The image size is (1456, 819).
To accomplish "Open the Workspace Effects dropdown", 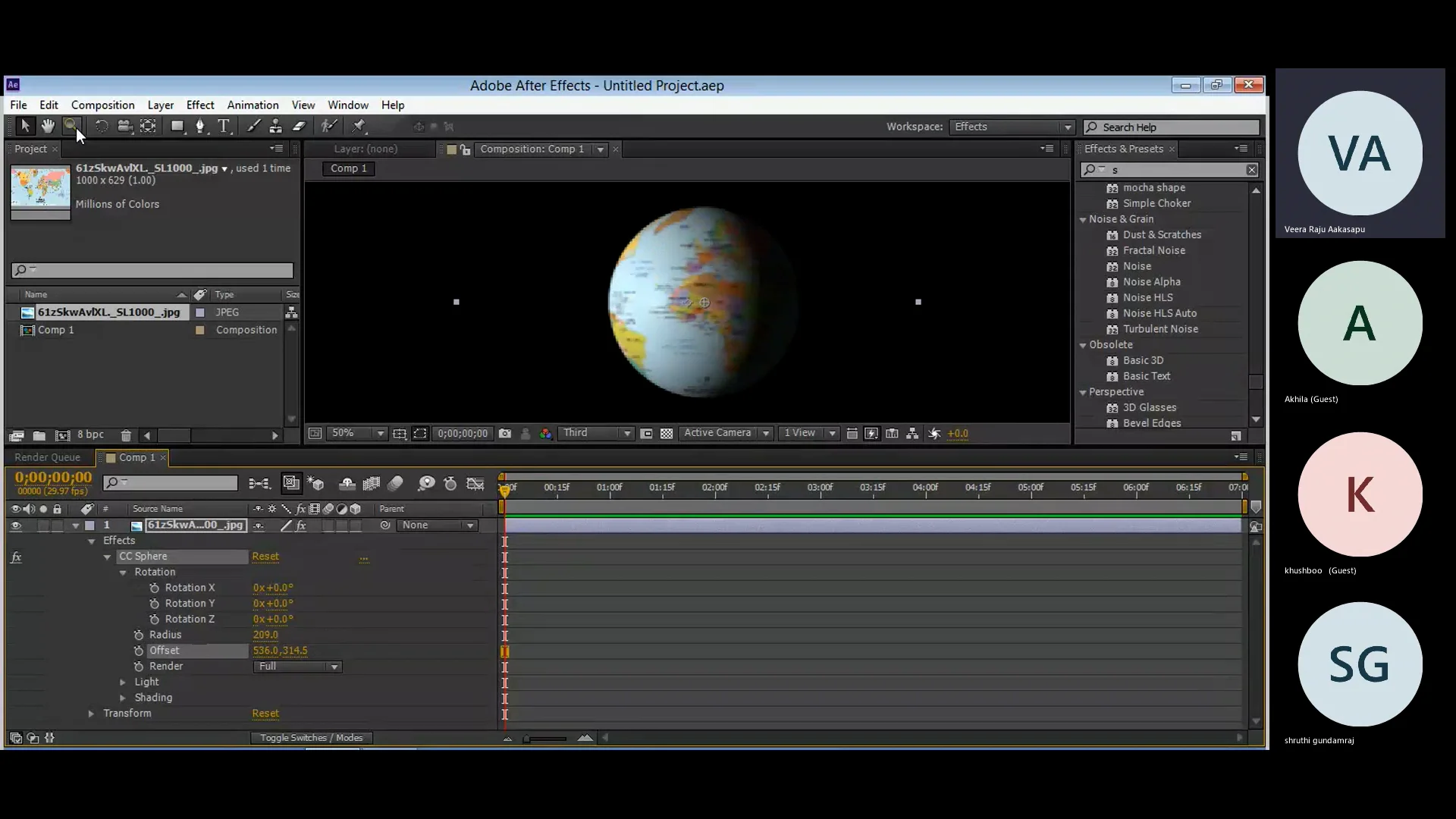I will [x=1012, y=127].
